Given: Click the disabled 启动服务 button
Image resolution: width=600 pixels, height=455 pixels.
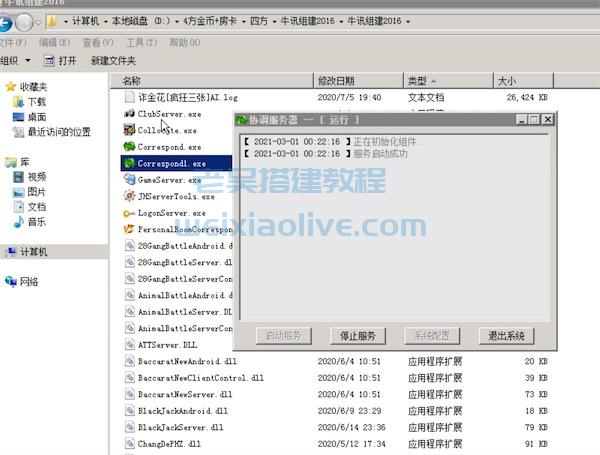Looking at the screenshot, I should tap(284, 336).
